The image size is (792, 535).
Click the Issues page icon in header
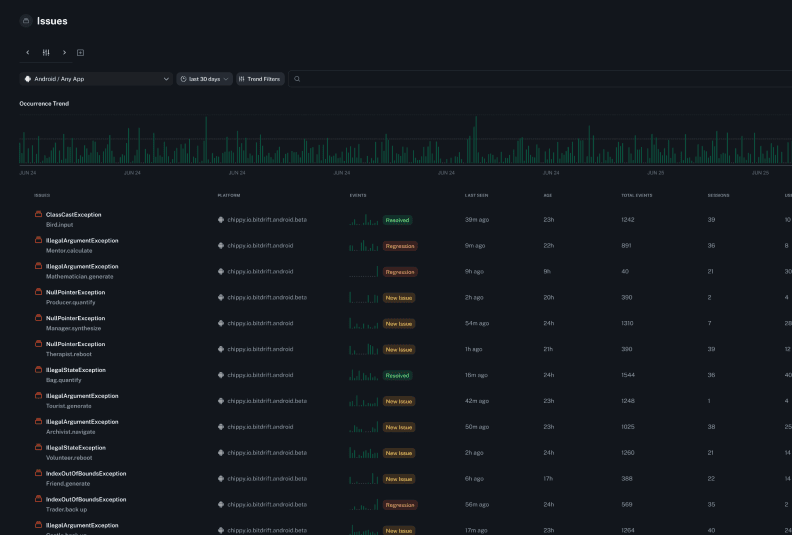pyautogui.click(x=25, y=20)
